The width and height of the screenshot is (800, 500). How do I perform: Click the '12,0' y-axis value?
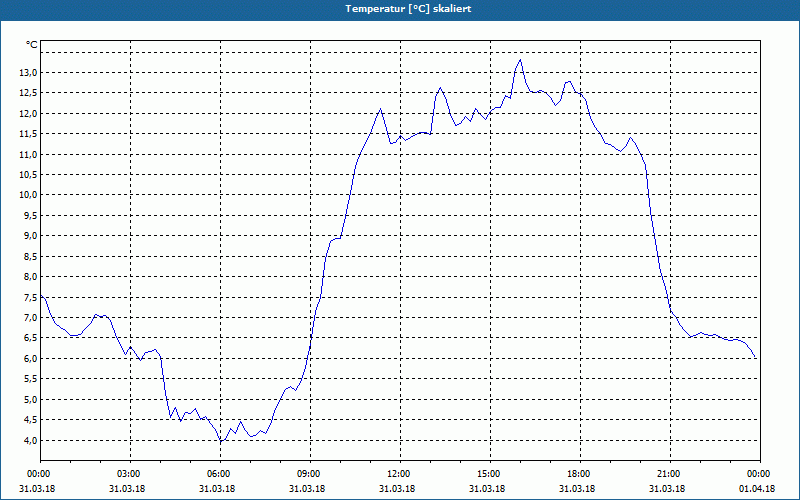click(28, 113)
